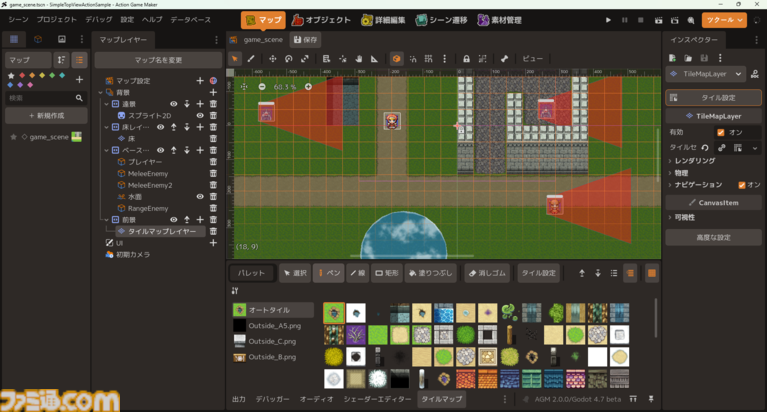767x412 pixels.
Task: Collapse the 背景 tree group
Action: tap(101, 92)
